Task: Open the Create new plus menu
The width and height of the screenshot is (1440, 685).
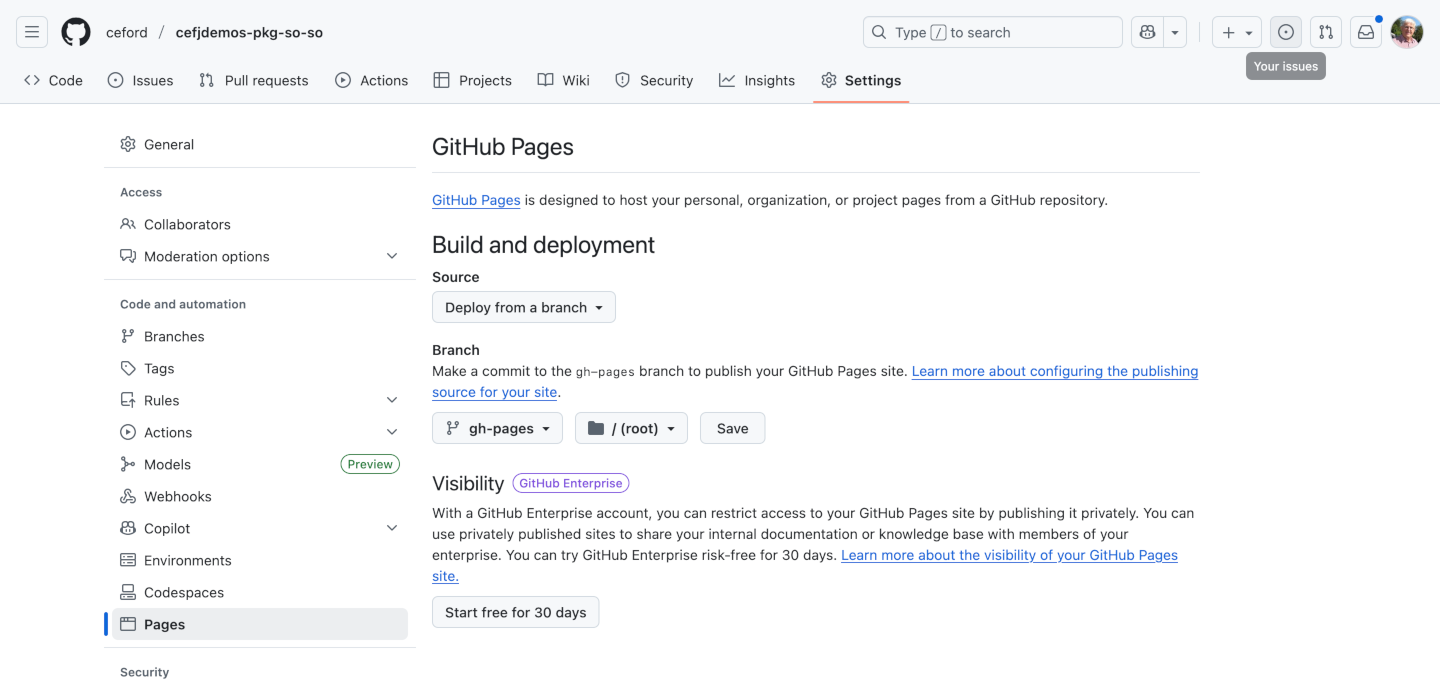Action: click(x=1237, y=32)
